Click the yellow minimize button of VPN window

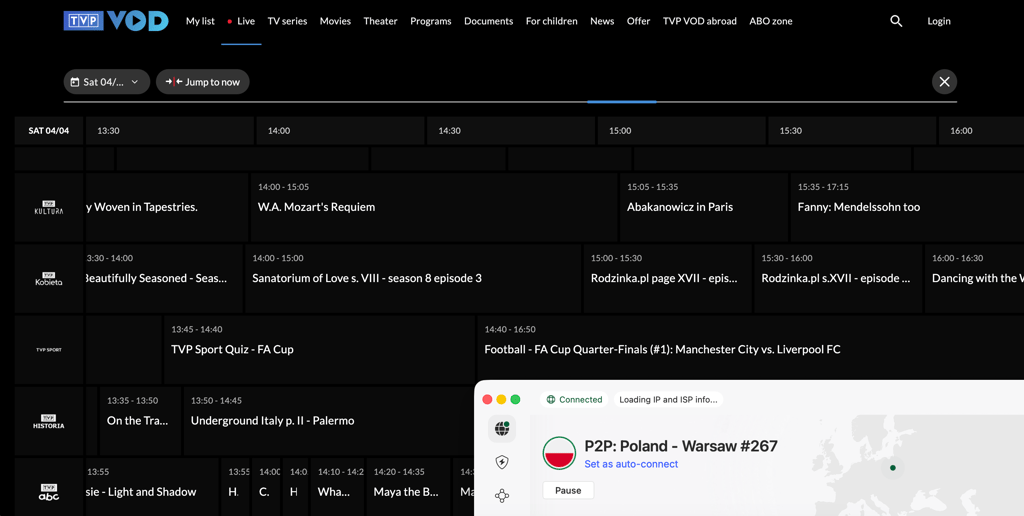tap(501, 399)
